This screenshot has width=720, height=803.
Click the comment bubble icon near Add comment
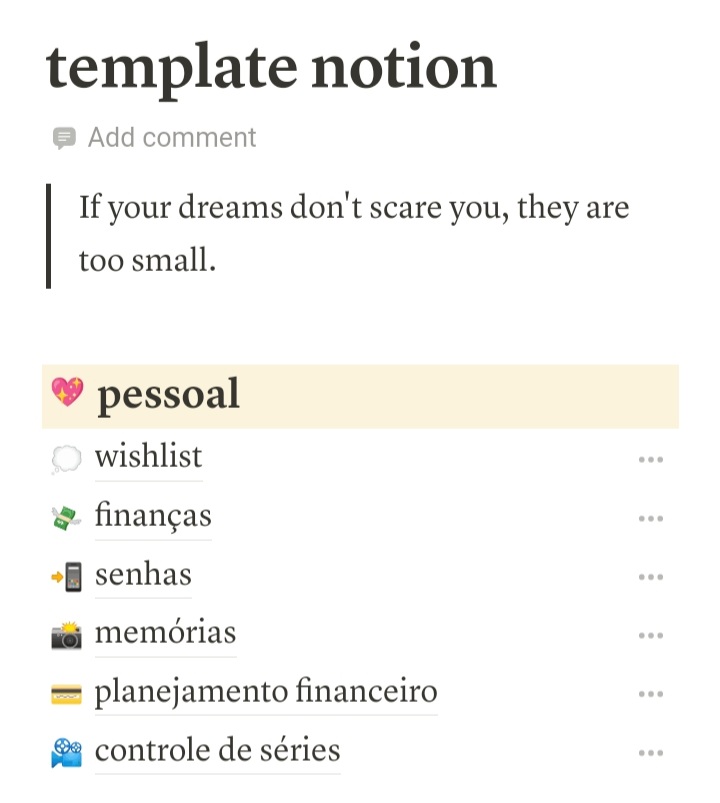(x=64, y=137)
